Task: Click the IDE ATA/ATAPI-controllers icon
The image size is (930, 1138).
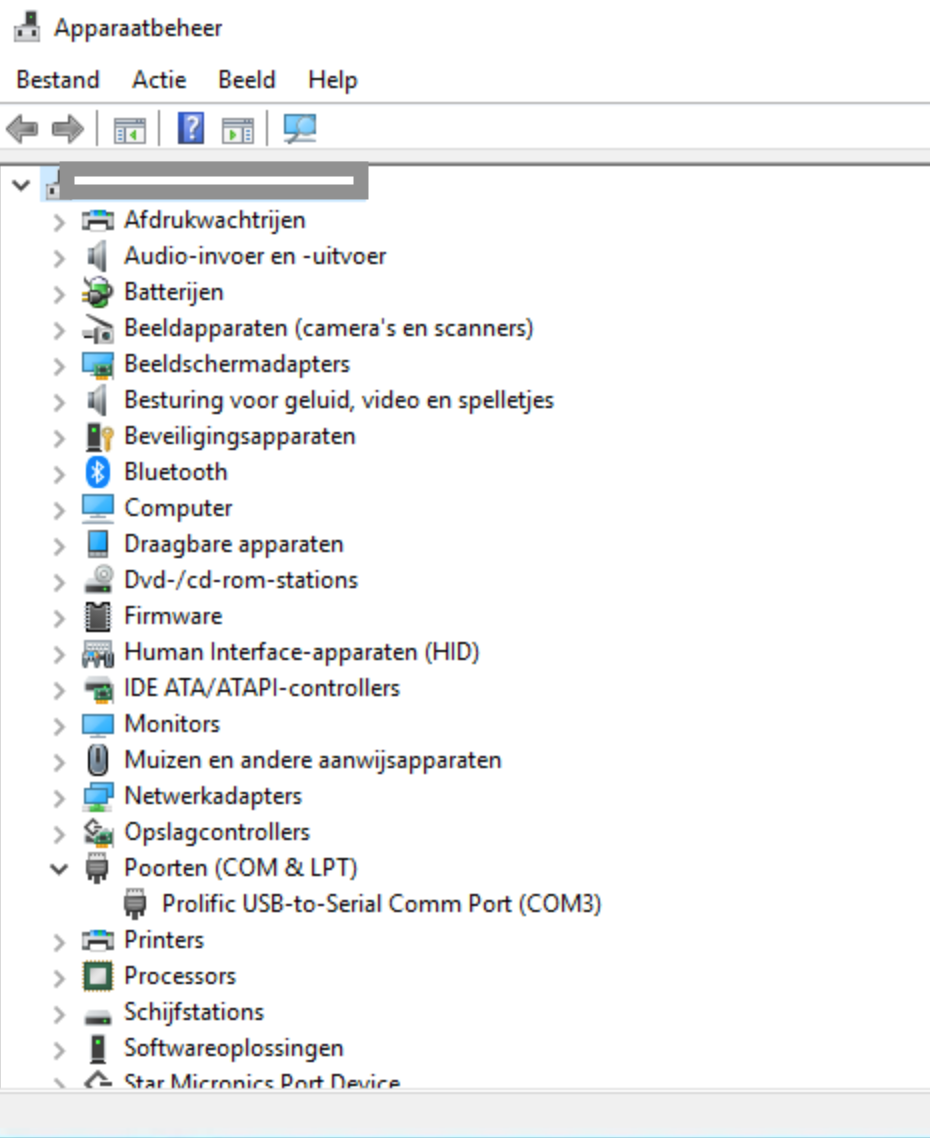Action: pos(97,689)
